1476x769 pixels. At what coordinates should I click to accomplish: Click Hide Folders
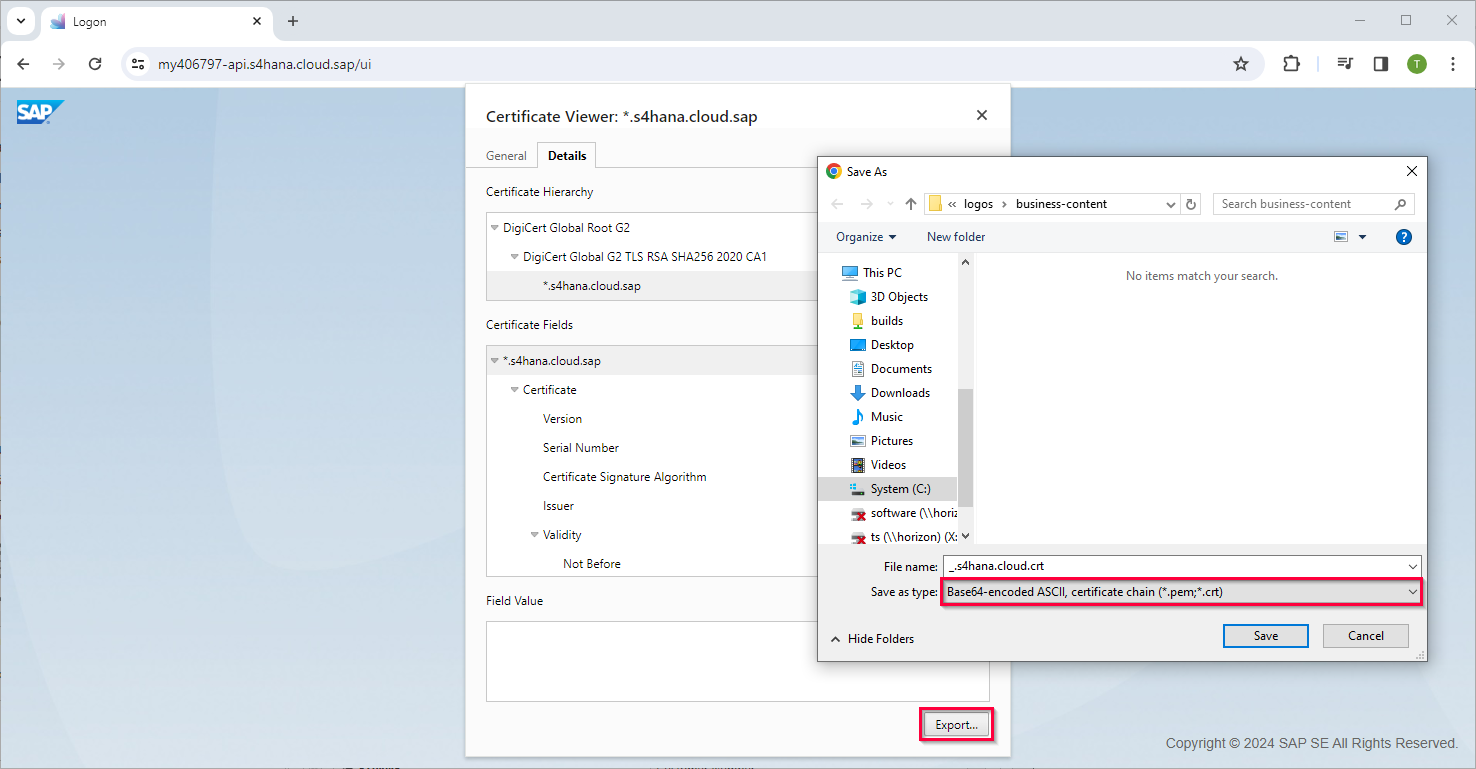point(872,639)
